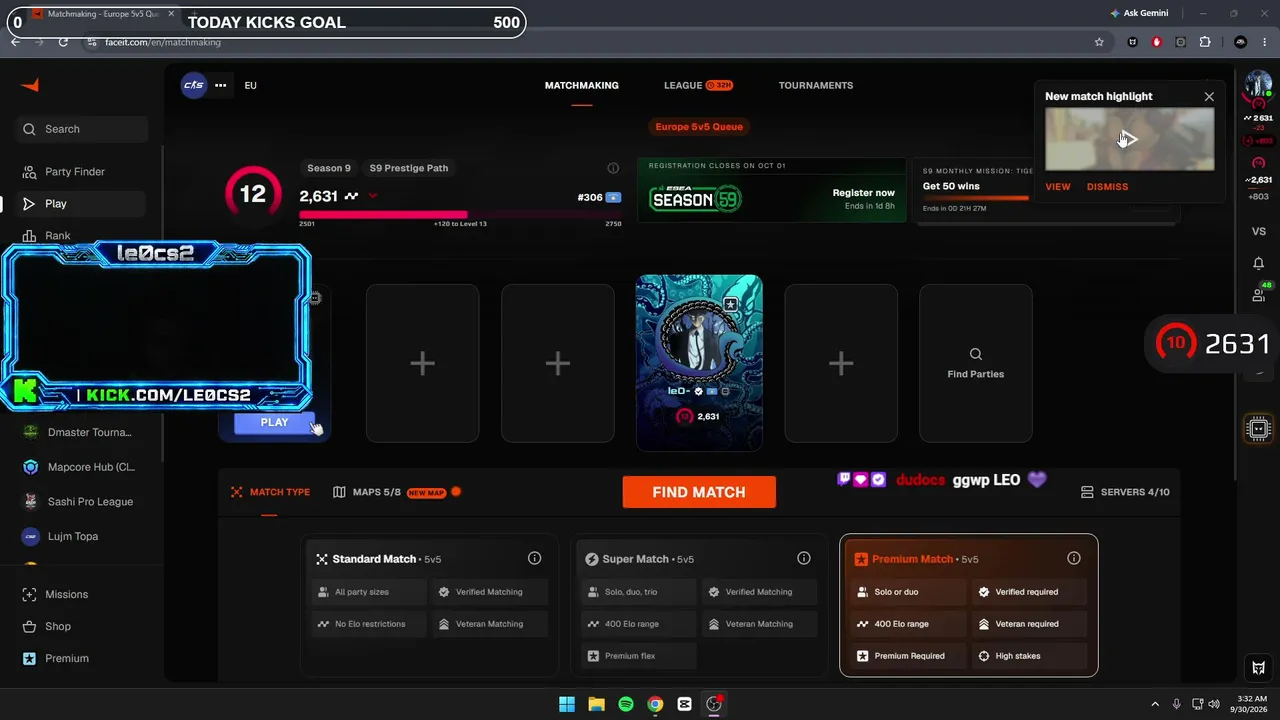This screenshot has width=1280, height=720.
Task: Open the Rank sidebar entry
Action: pyautogui.click(x=58, y=236)
